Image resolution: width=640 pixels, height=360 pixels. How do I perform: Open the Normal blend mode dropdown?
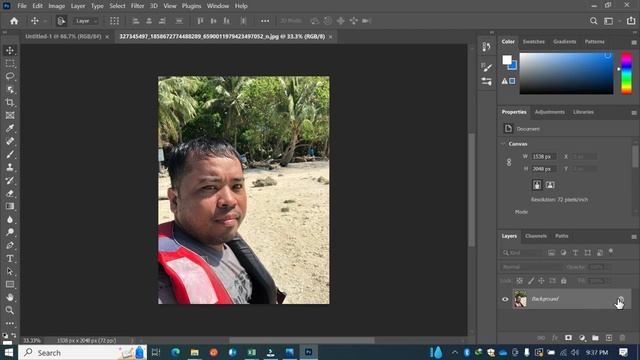pos(531,267)
